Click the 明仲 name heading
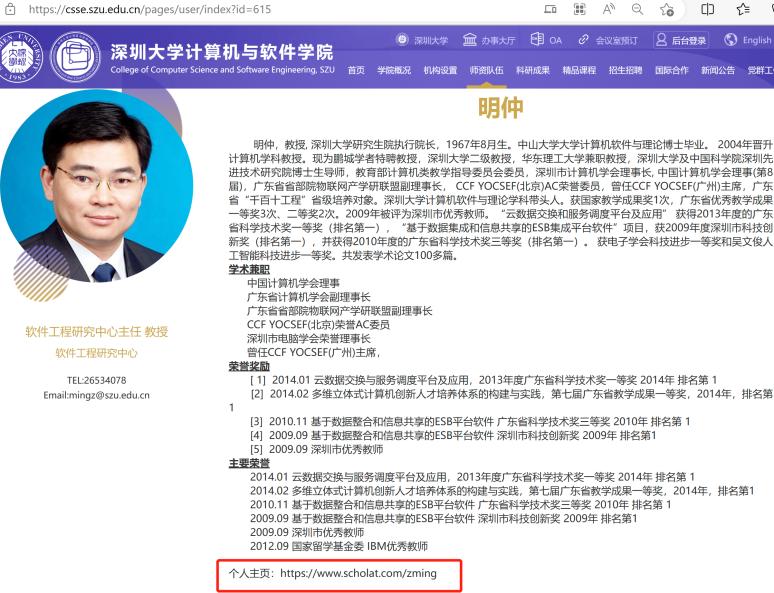 (500, 107)
